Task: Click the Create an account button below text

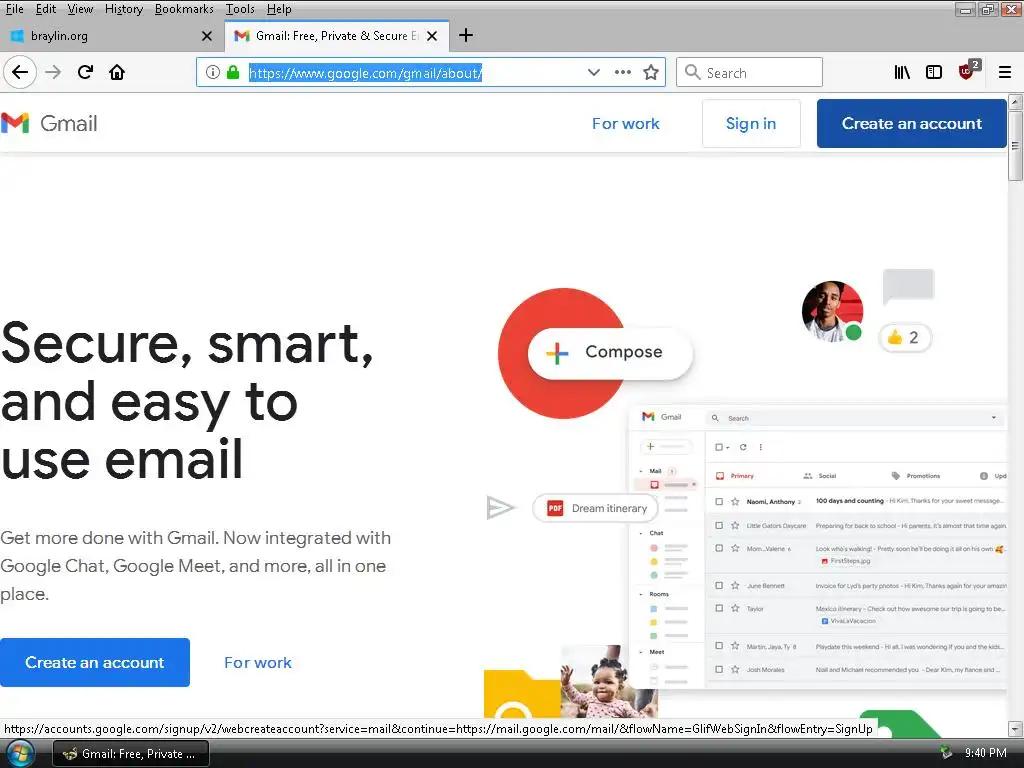Action: pyautogui.click(x=95, y=662)
